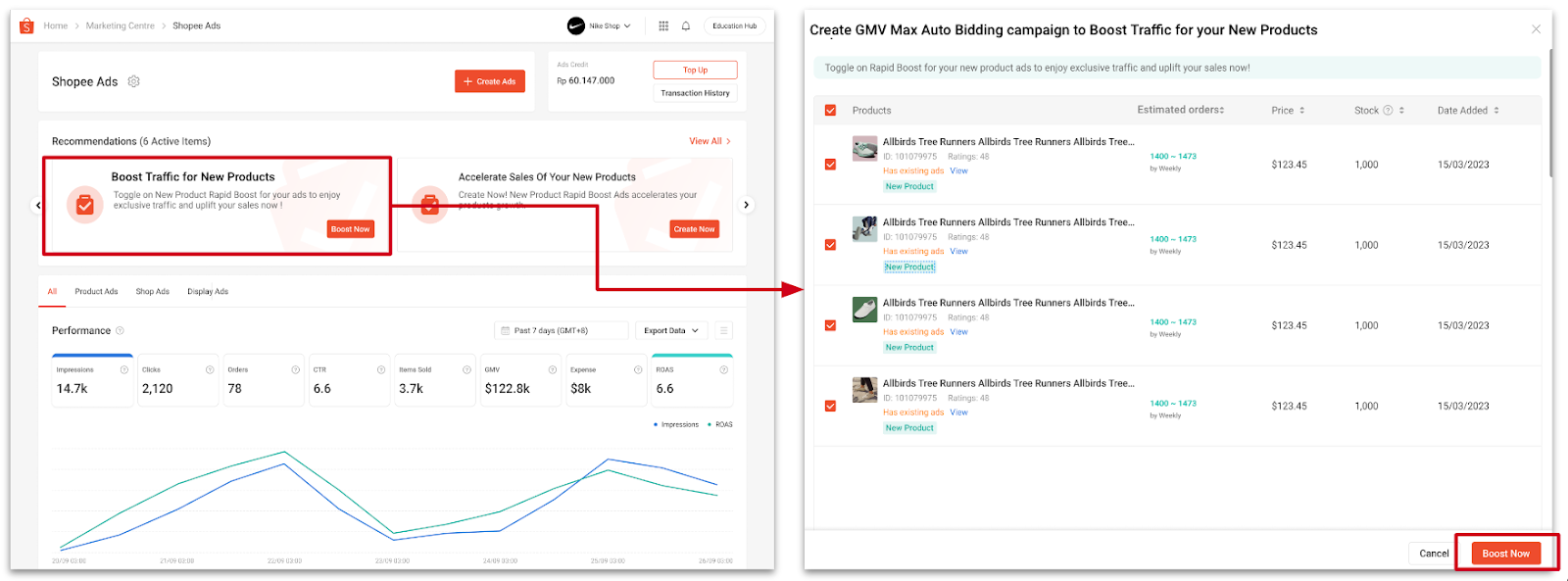Image resolution: width=1568 pixels, height=581 pixels.
Task: Click the Stock help question icon
Action: (1388, 111)
